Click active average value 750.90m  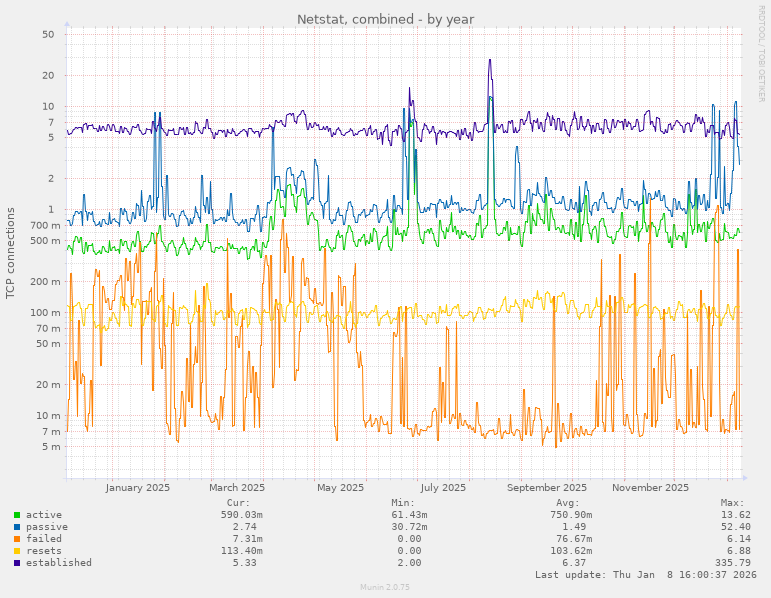571,515
